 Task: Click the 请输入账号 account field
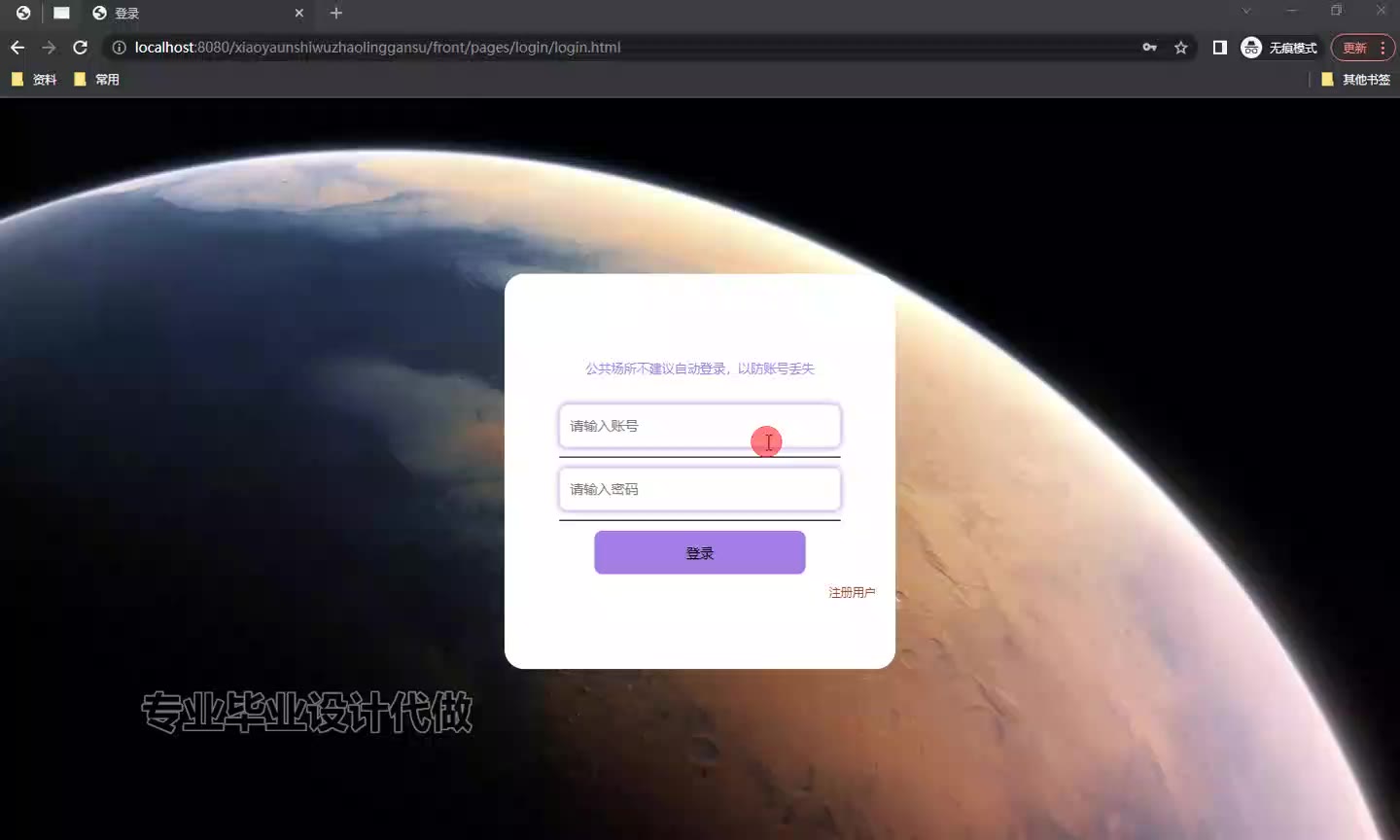(700, 426)
